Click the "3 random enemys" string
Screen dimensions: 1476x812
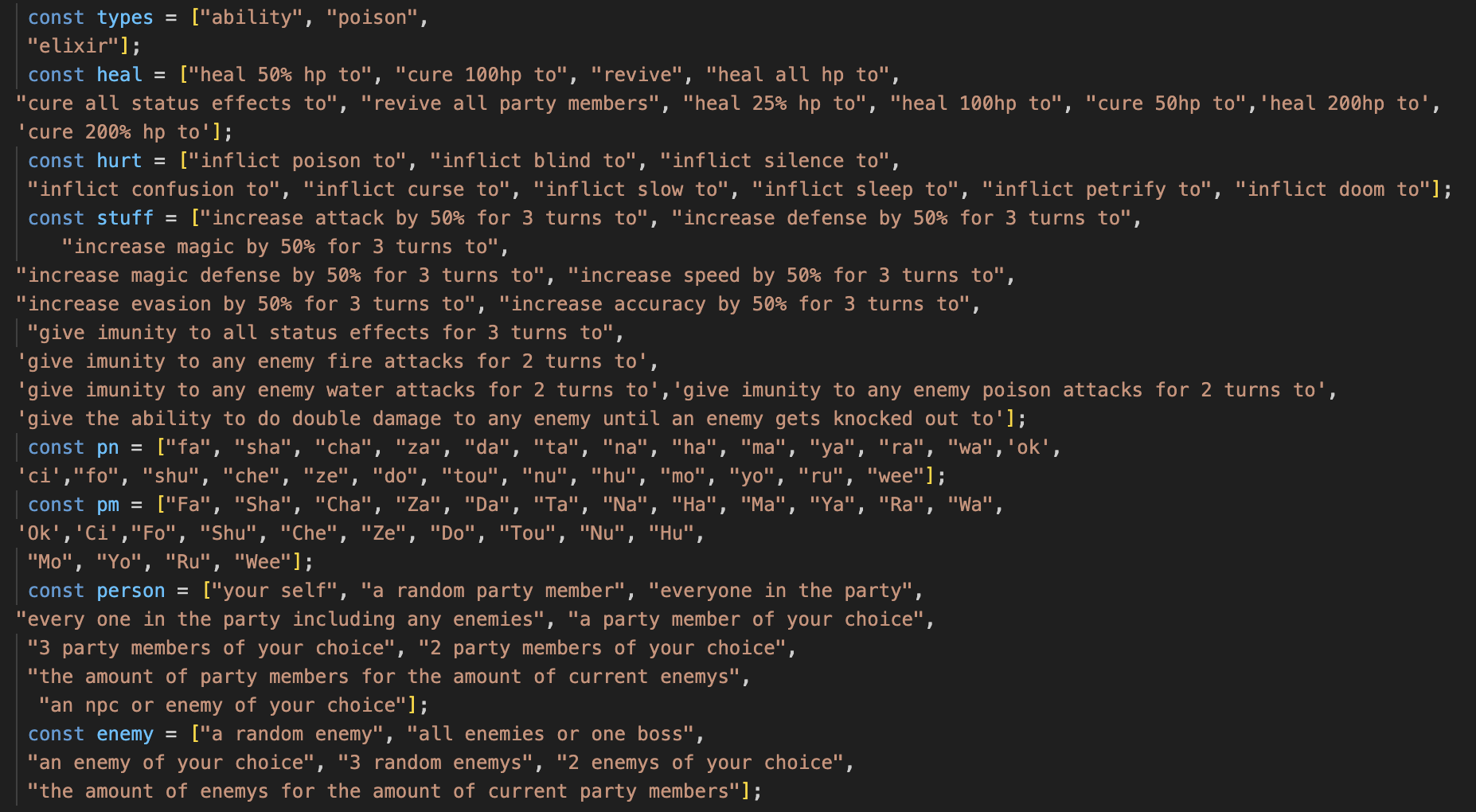click(435, 763)
